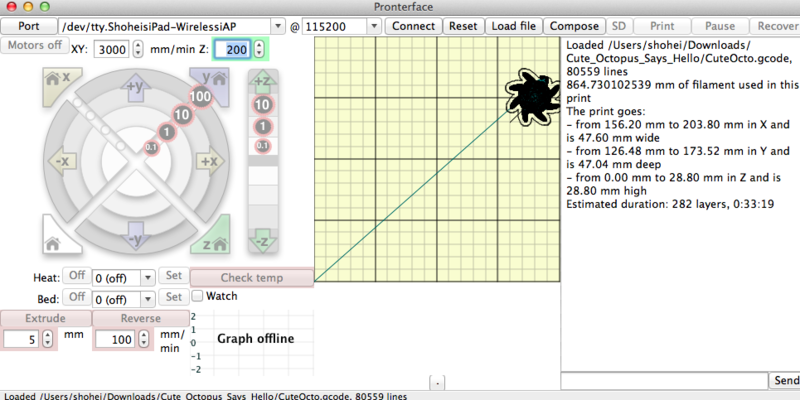Start the Print button

point(662,26)
